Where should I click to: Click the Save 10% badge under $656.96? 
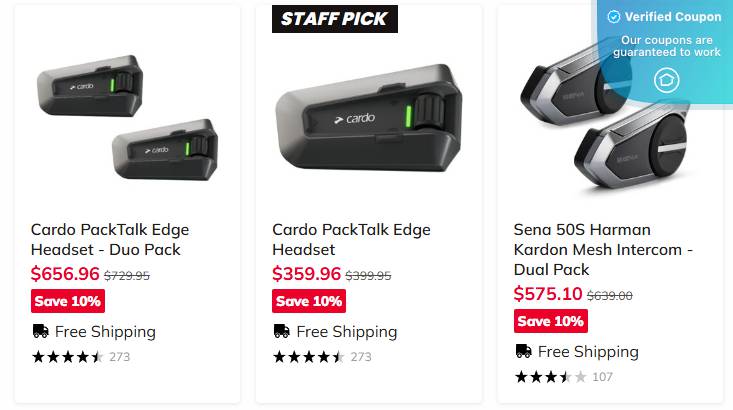pos(67,301)
